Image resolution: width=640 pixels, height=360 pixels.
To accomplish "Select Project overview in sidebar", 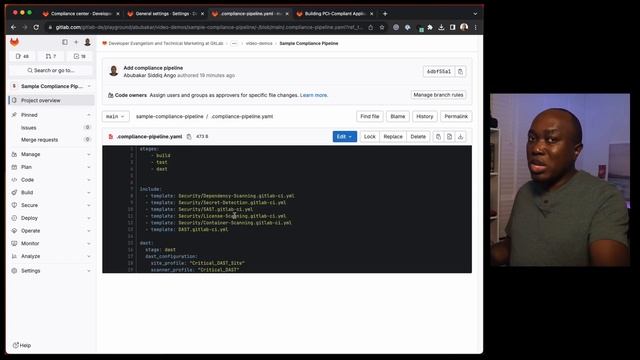I will (51, 100).
